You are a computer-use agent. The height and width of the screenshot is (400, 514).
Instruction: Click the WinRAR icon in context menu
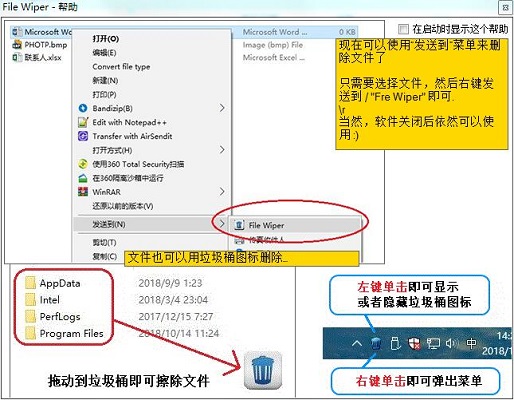click(x=83, y=192)
